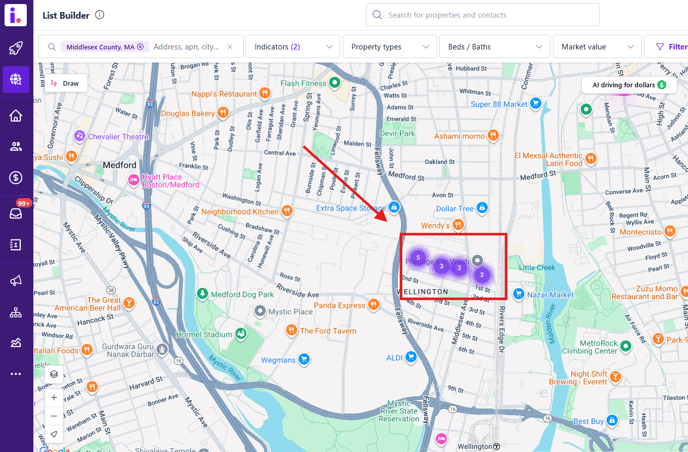
Task: Remove Middlesex County, MA filter chip
Action: (x=141, y=47)
